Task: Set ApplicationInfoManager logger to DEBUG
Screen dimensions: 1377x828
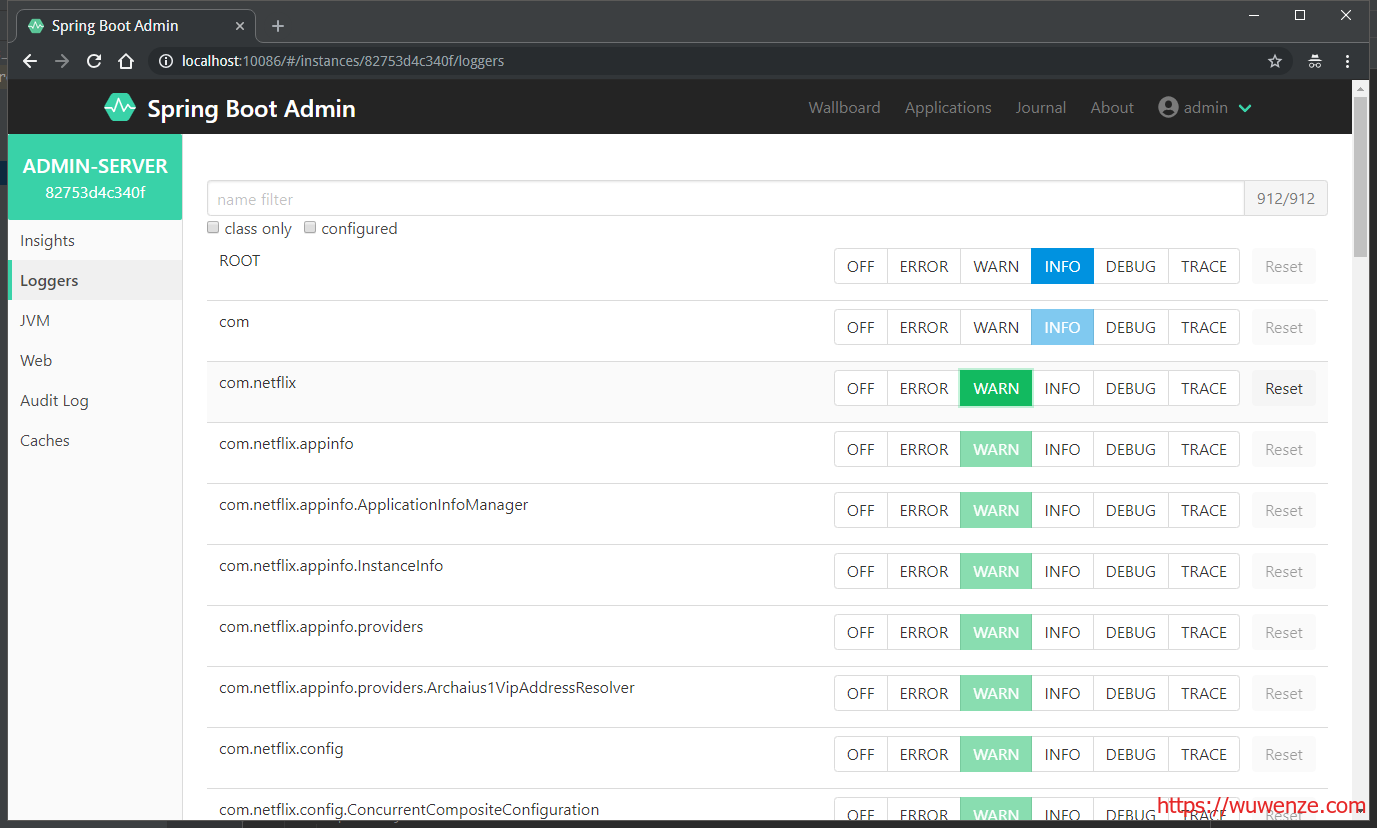Action: [1130, 510]
